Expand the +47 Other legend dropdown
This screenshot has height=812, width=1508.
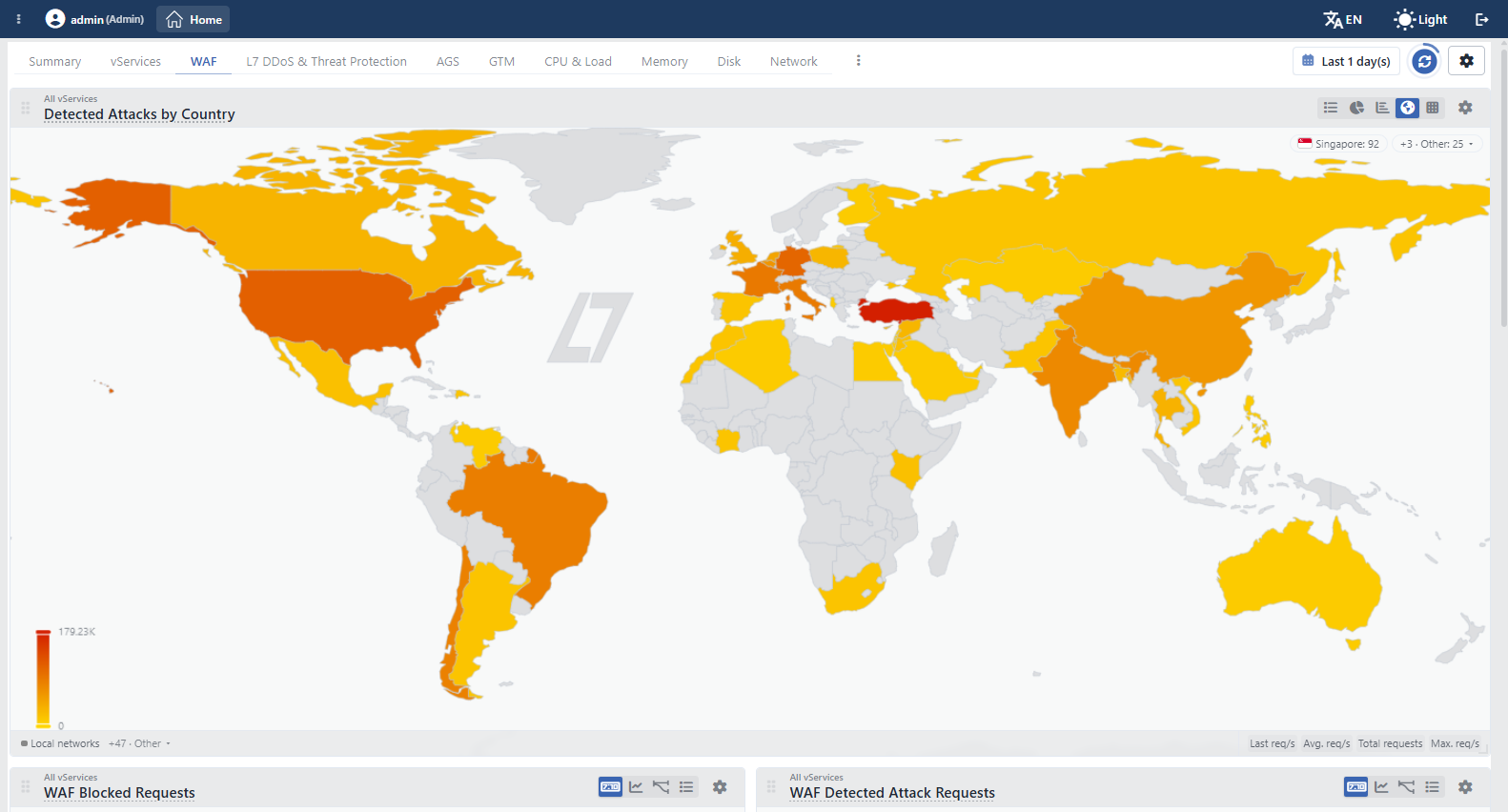click(139, 743)
